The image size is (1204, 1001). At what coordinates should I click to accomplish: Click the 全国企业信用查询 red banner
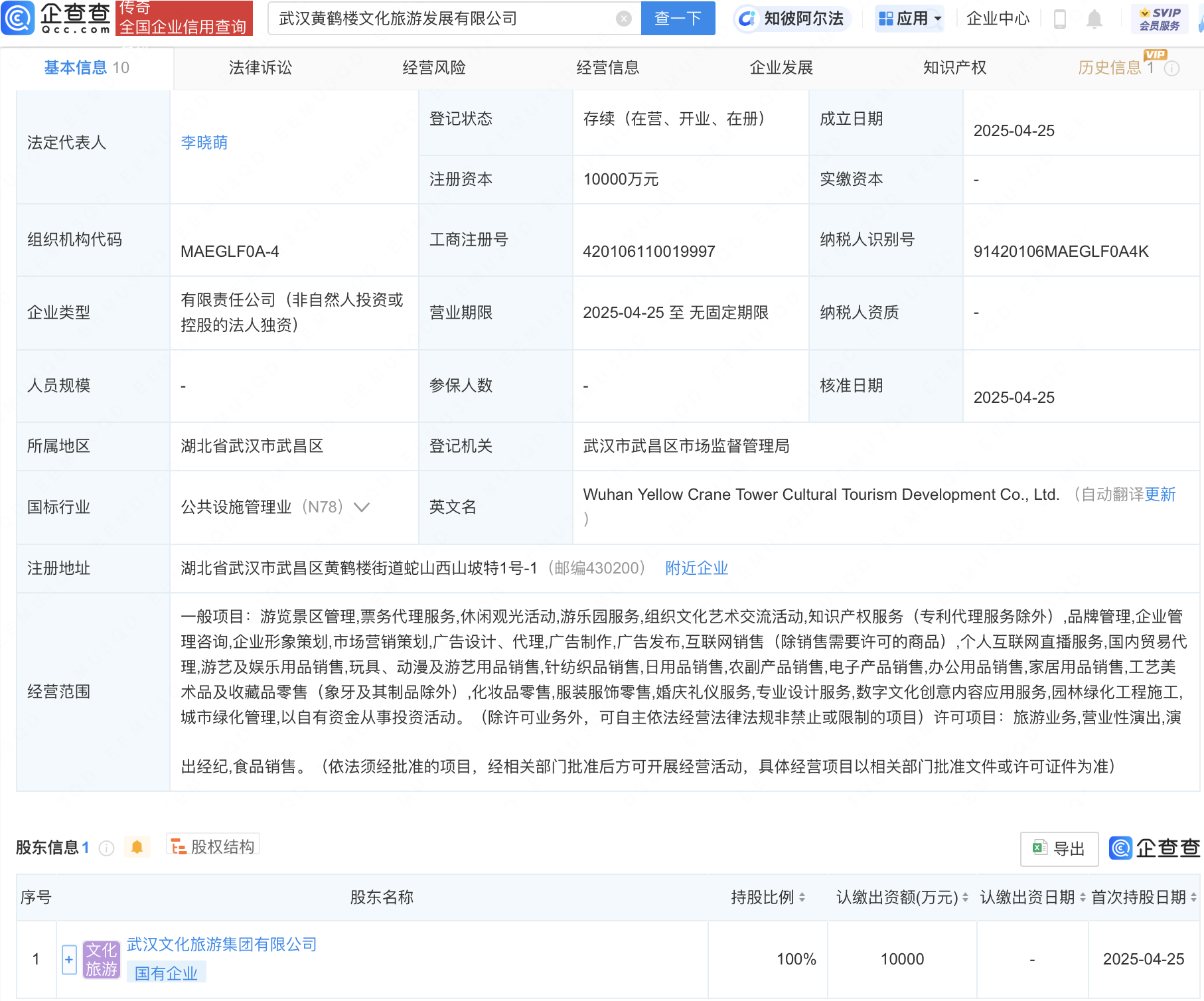coord(184,18)
